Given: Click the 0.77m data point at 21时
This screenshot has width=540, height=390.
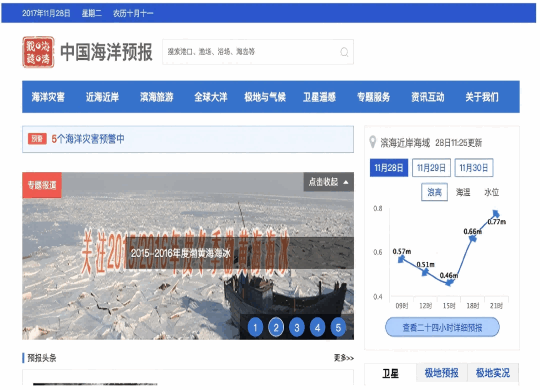Looking at the screenshot, I should [x=496, y=214].
